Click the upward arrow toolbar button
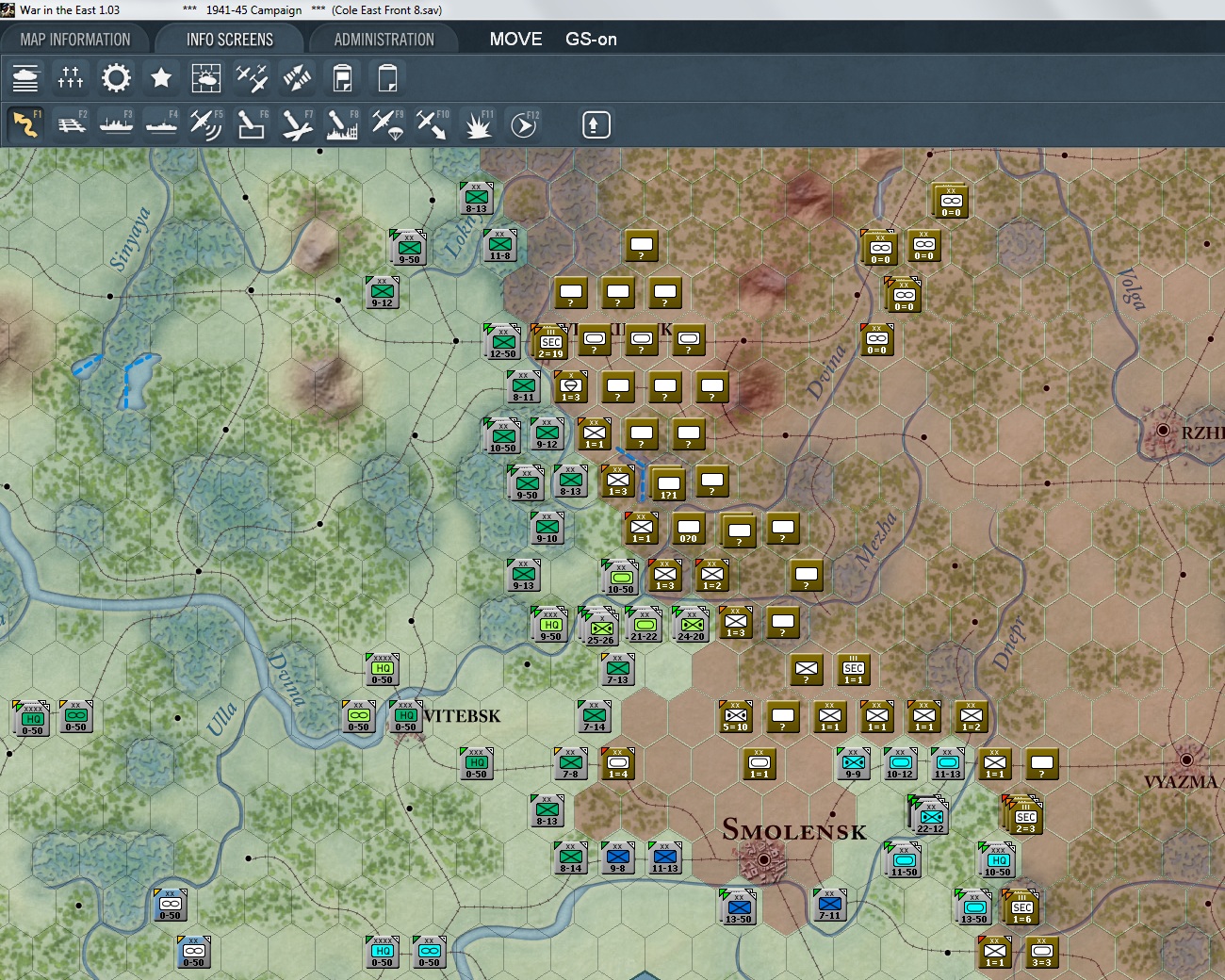Screen dimensions: 1225x980 point(596,124)
